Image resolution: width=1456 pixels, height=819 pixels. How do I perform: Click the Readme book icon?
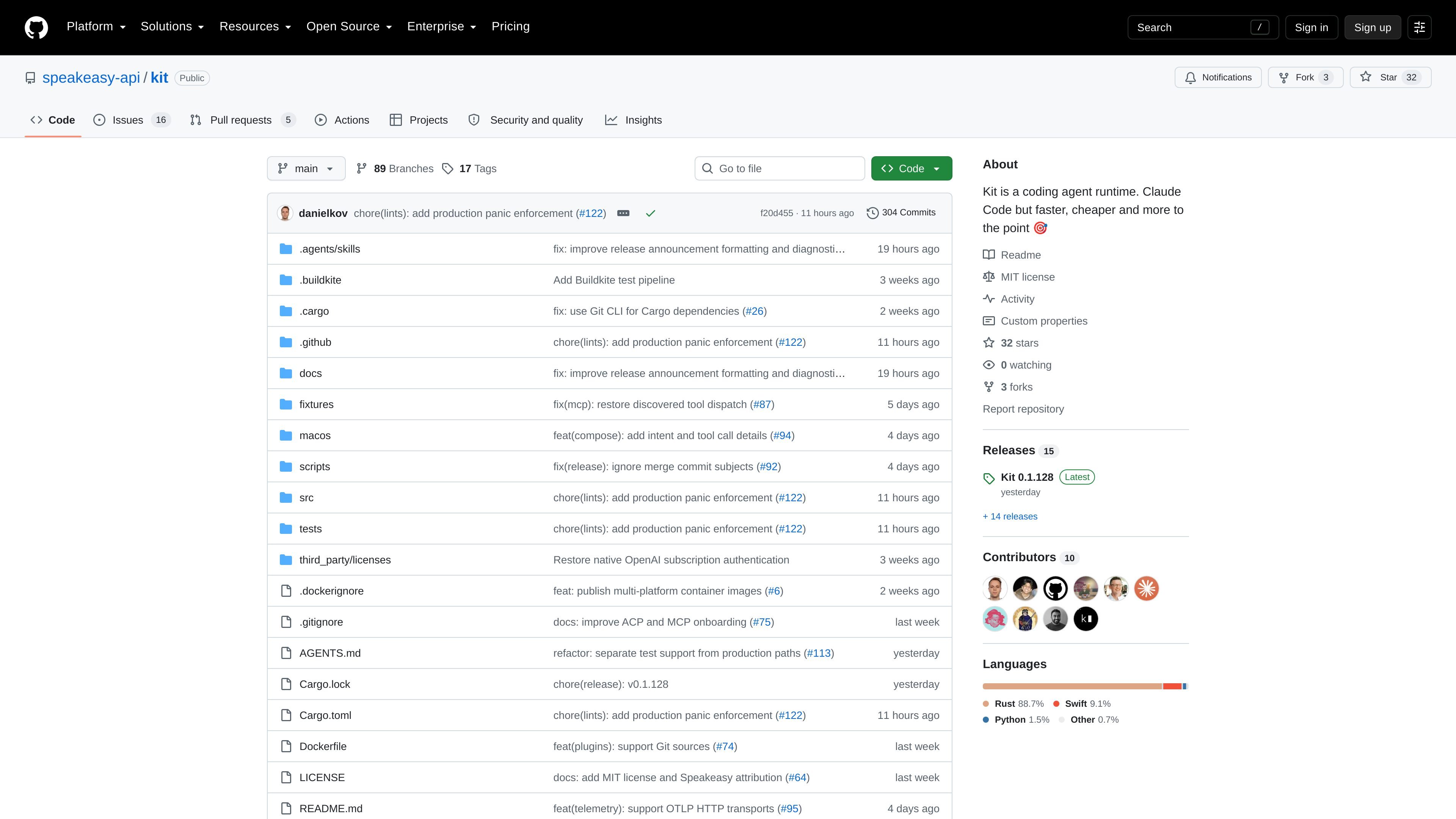(x=988, y=255)
